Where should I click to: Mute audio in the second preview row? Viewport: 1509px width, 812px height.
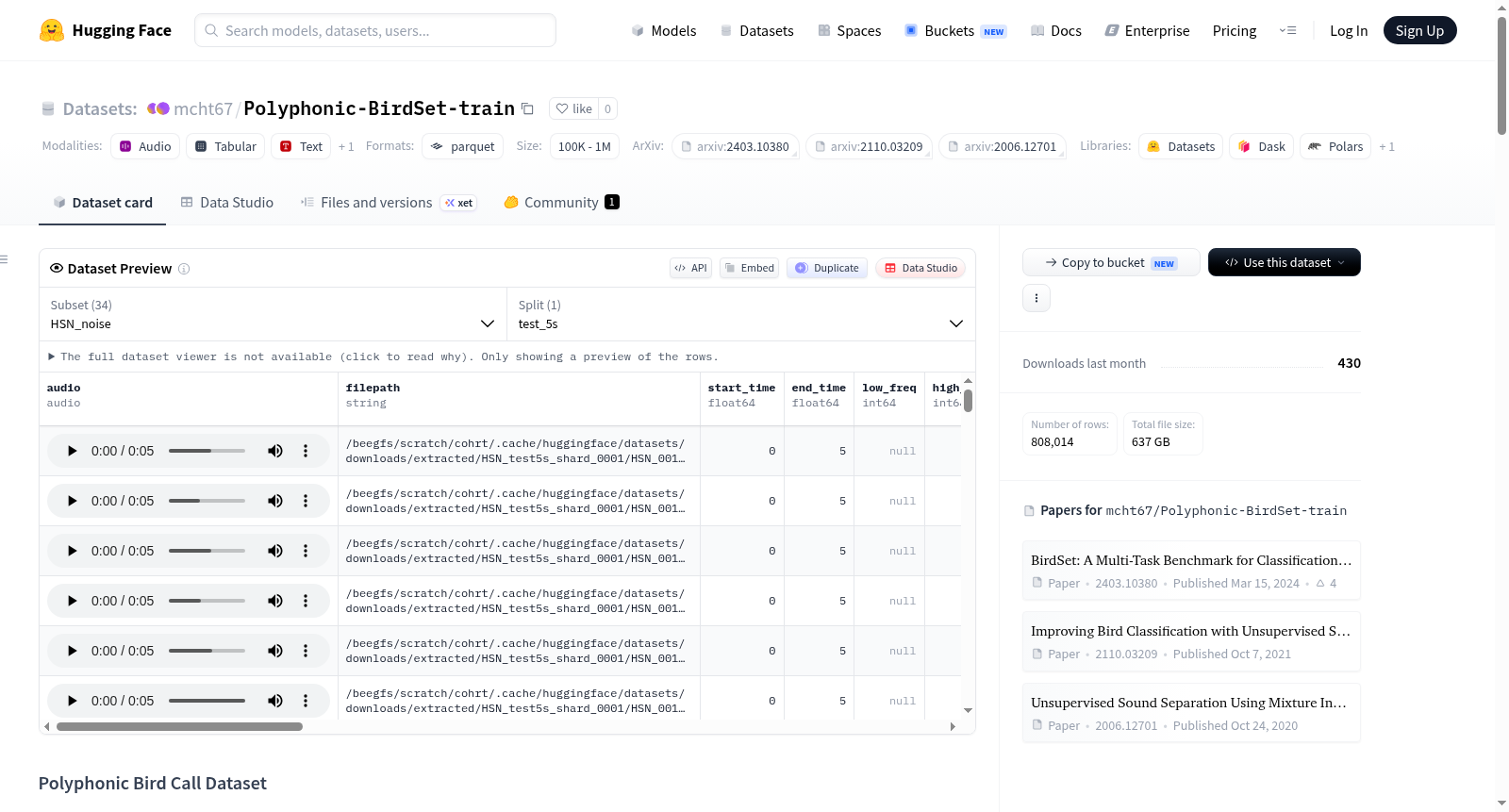coord(275,501)
